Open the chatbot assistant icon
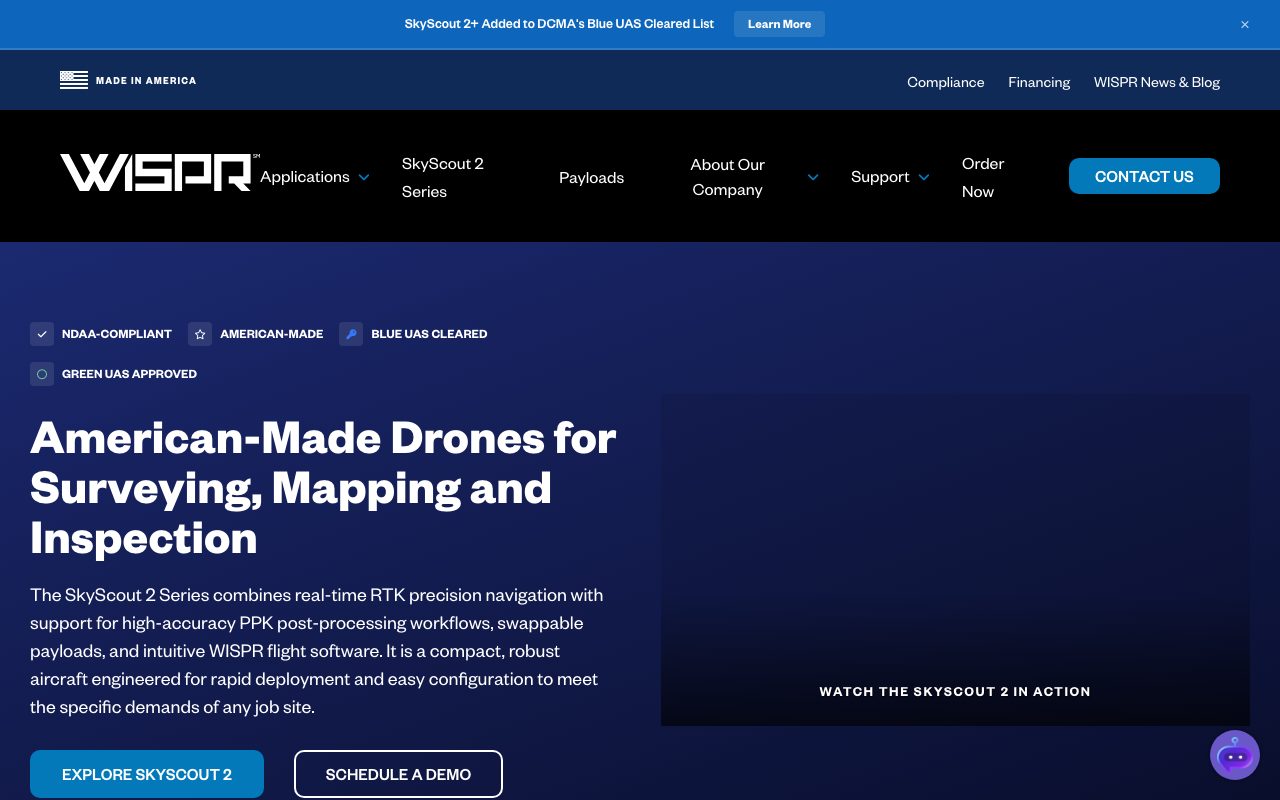1280x800 pixels. point(1235,755)
